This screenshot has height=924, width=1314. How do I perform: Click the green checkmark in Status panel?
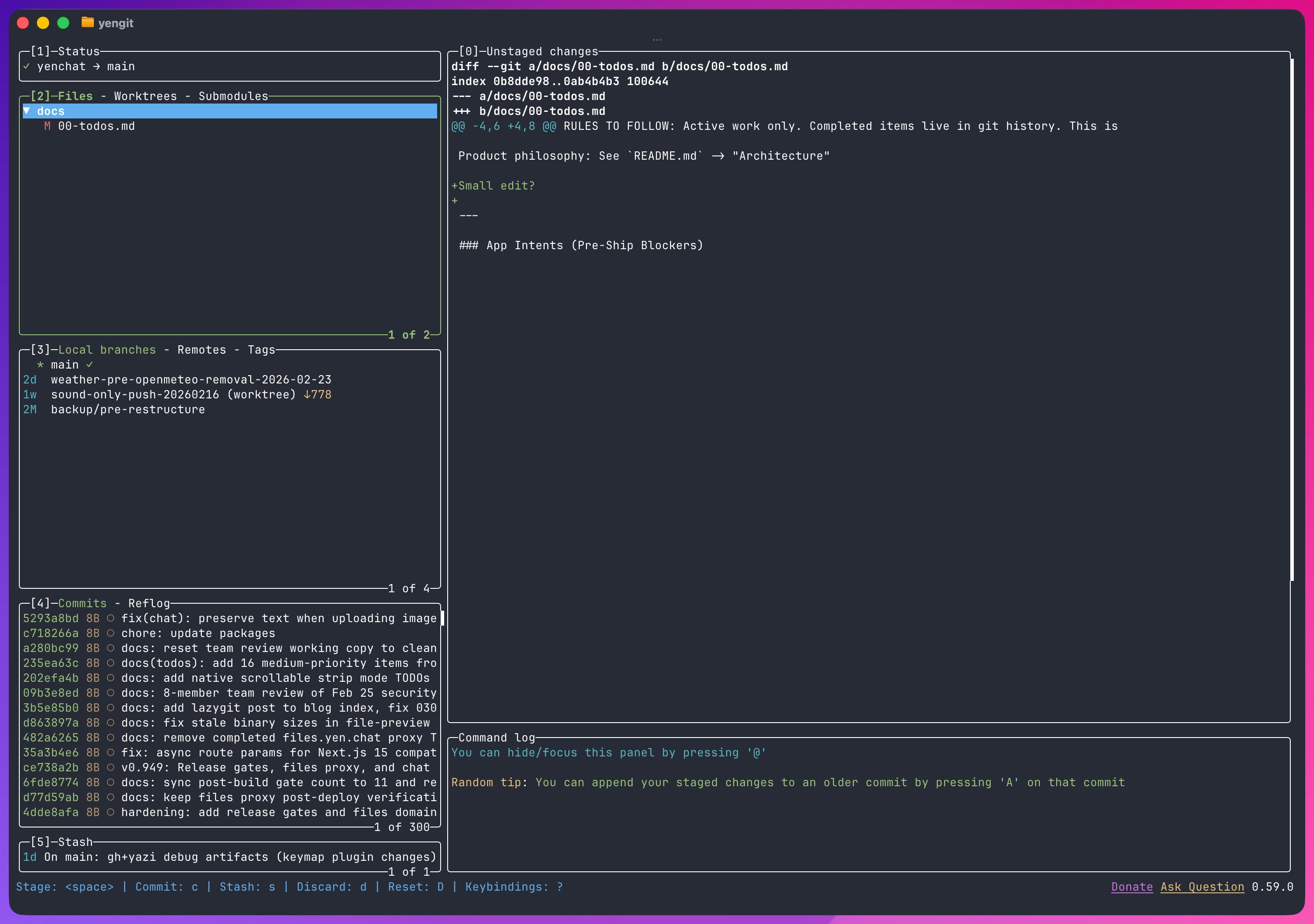click(26, 66)
